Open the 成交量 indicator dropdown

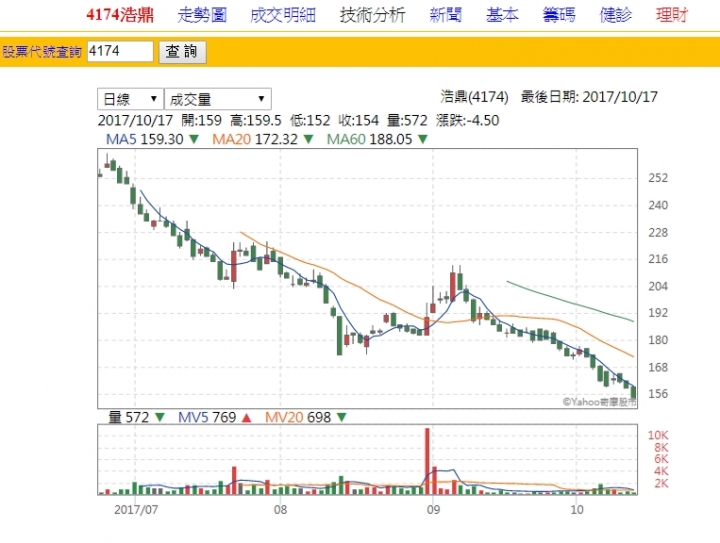[x=218, y=99]
